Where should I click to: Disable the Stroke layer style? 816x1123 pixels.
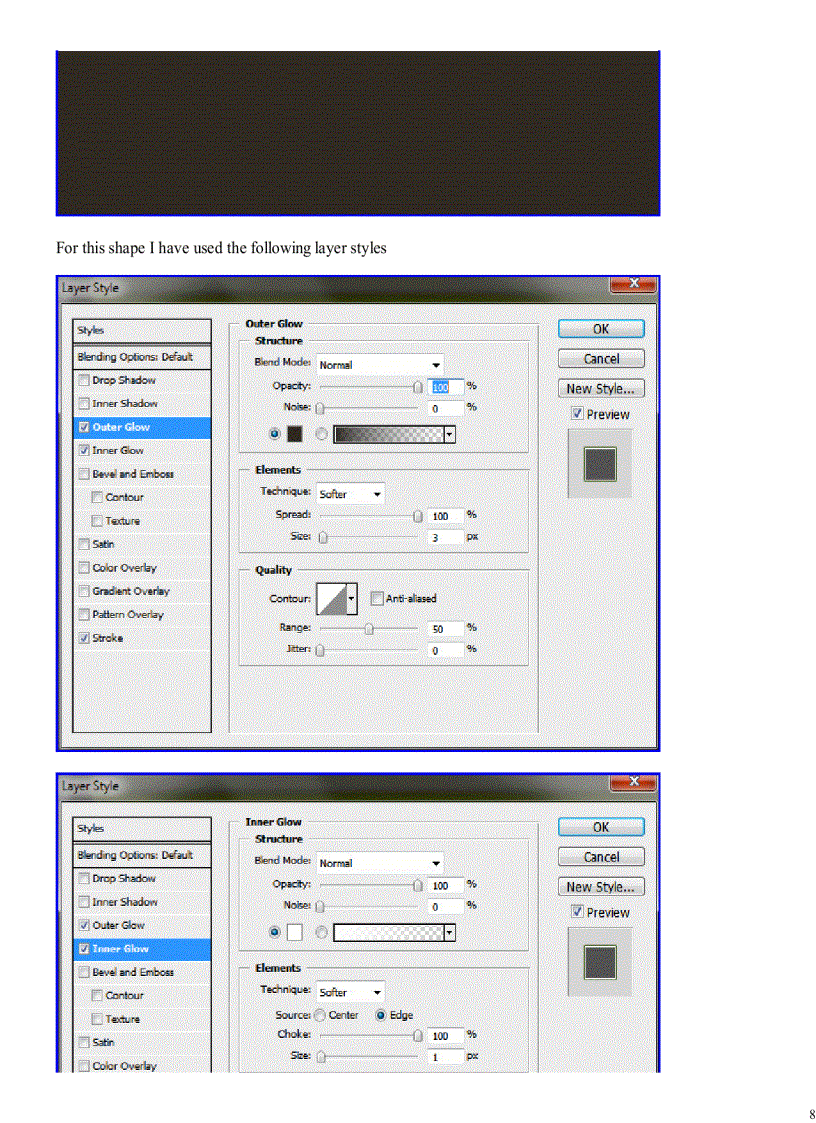pos(83,637)
